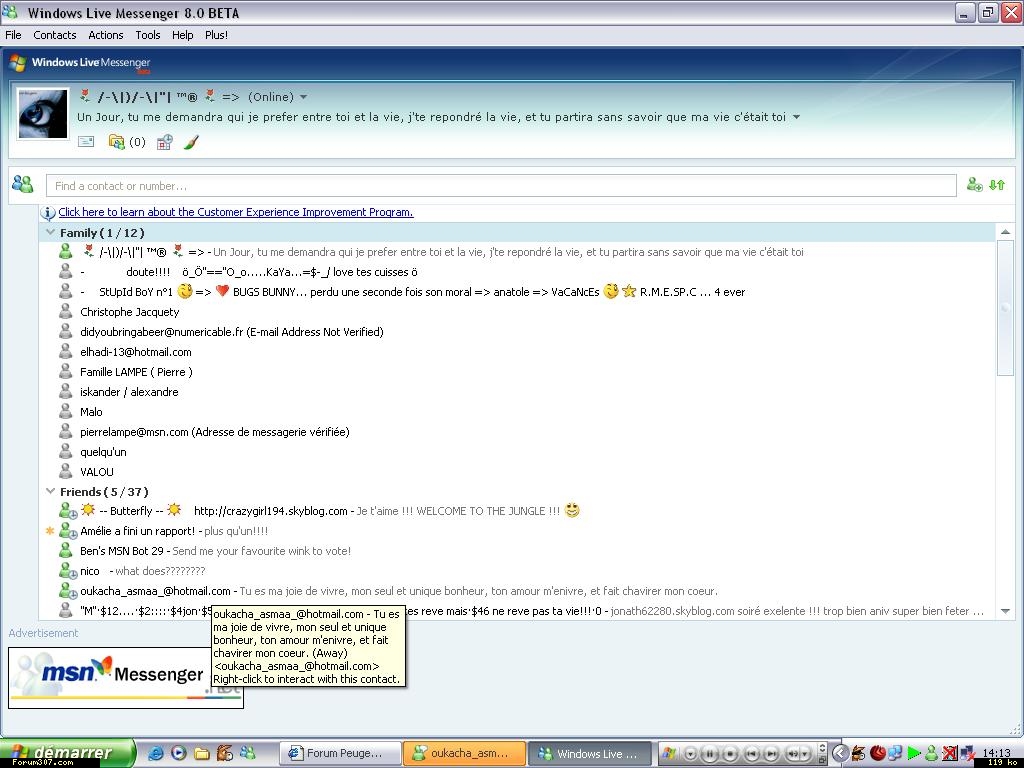Click the Windows Live ... taskbar button
The image size is (1024, 768).
[x=589, y=753]
